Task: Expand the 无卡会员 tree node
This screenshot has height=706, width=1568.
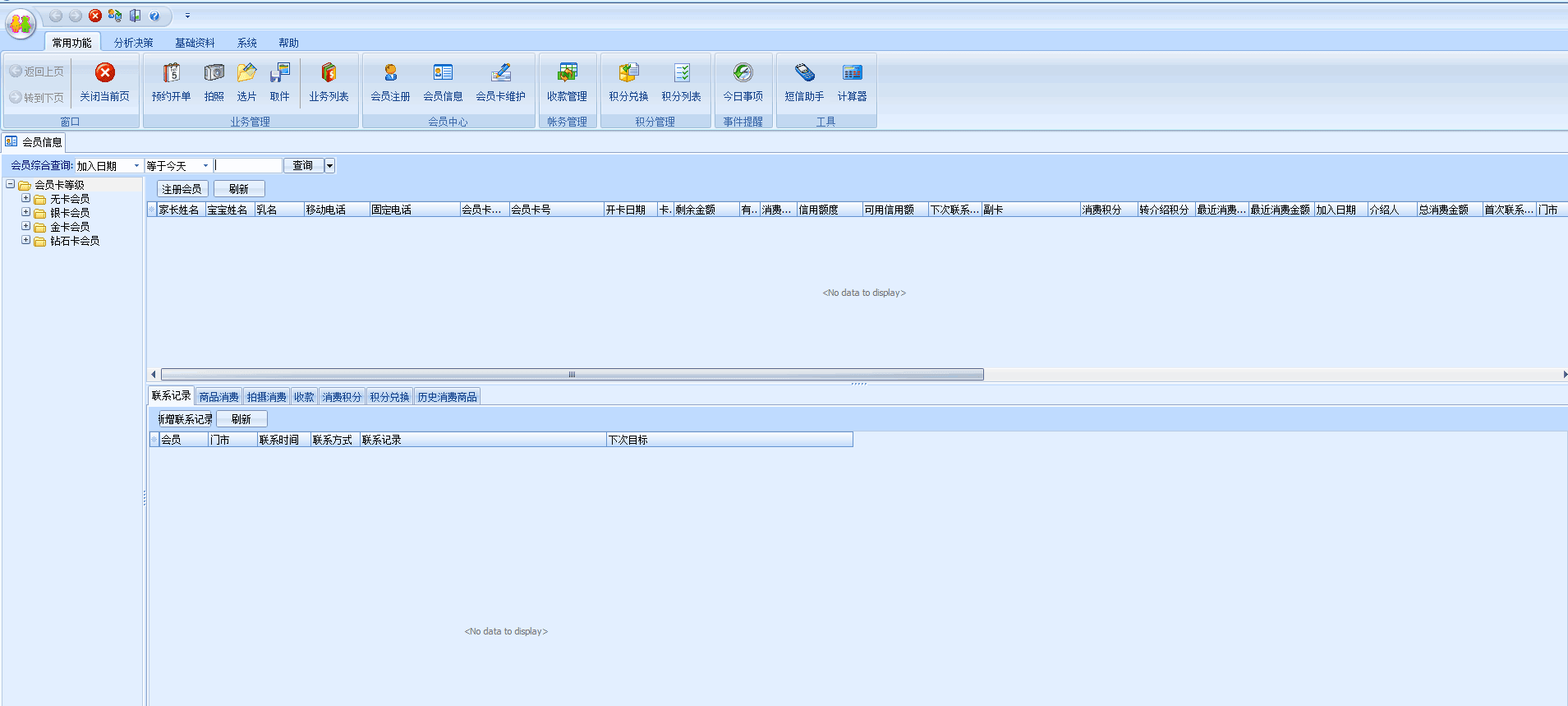Action: point(25,199)
